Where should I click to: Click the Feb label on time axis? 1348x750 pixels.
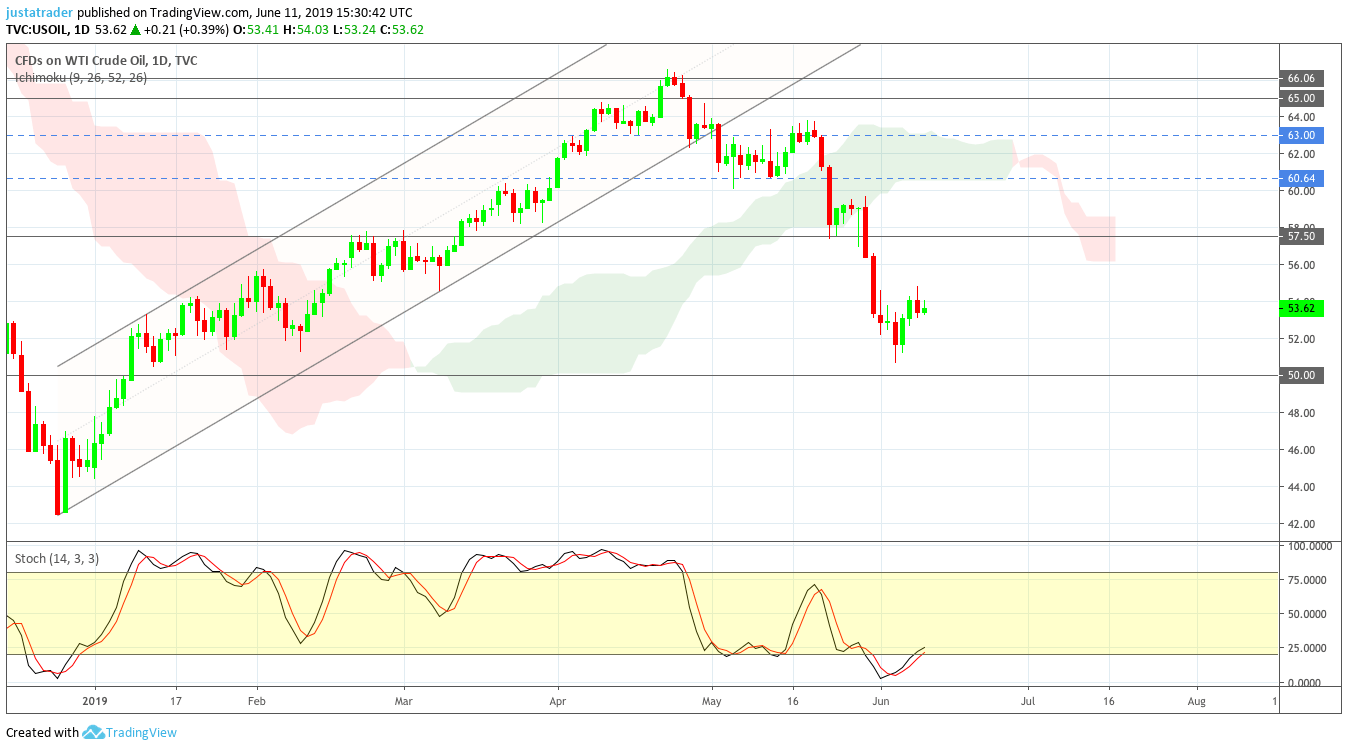256,702
